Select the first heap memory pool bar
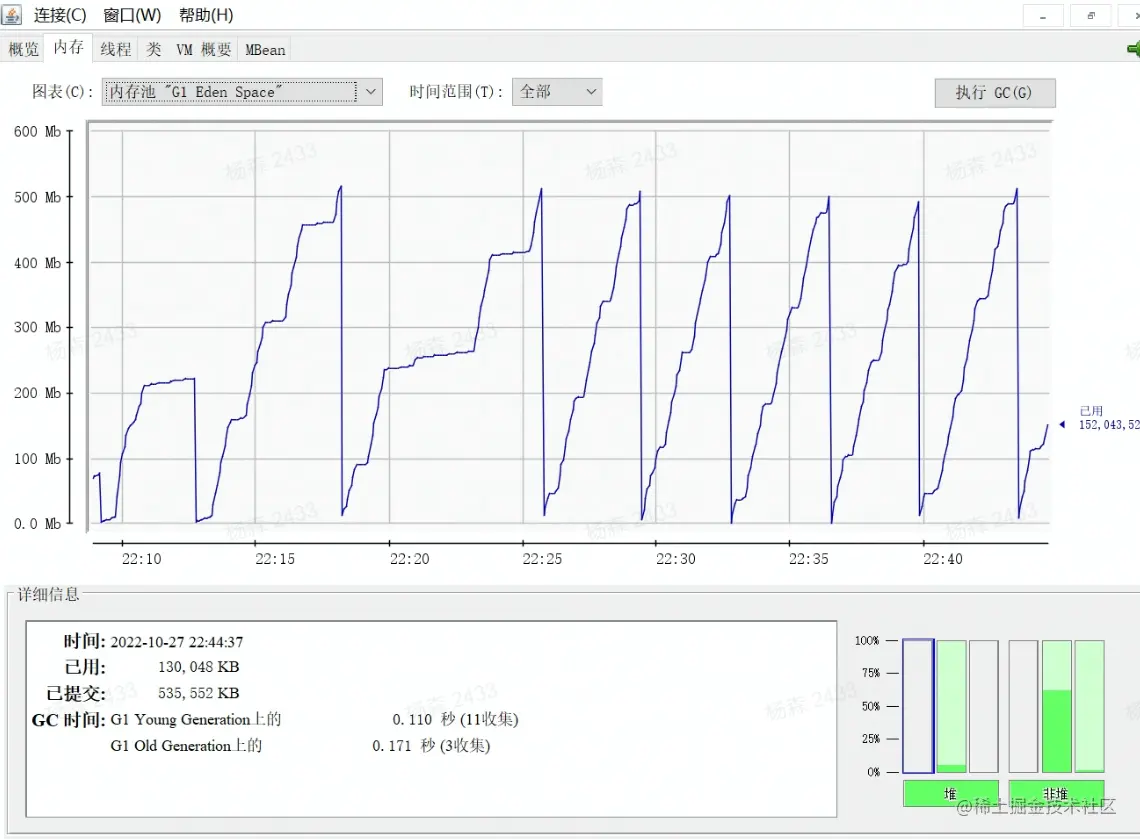 coord(918,706)
